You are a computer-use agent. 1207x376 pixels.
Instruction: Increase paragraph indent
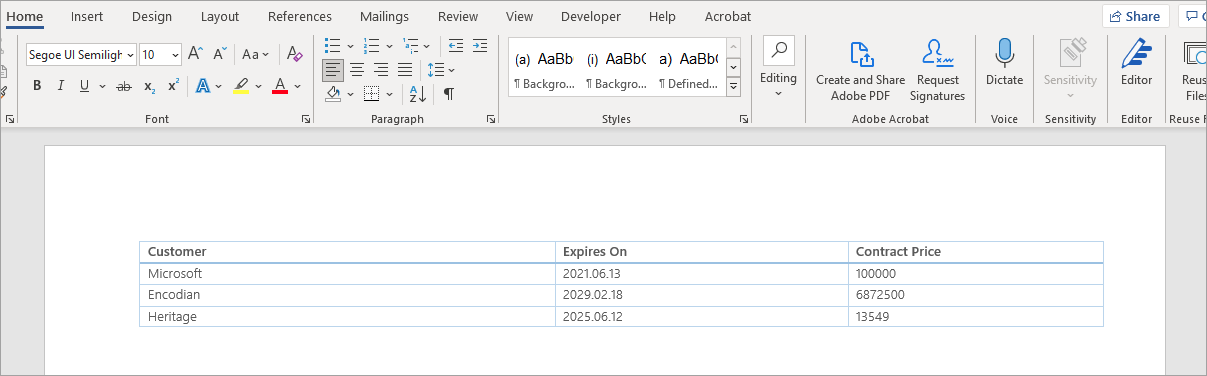point(480,45)
